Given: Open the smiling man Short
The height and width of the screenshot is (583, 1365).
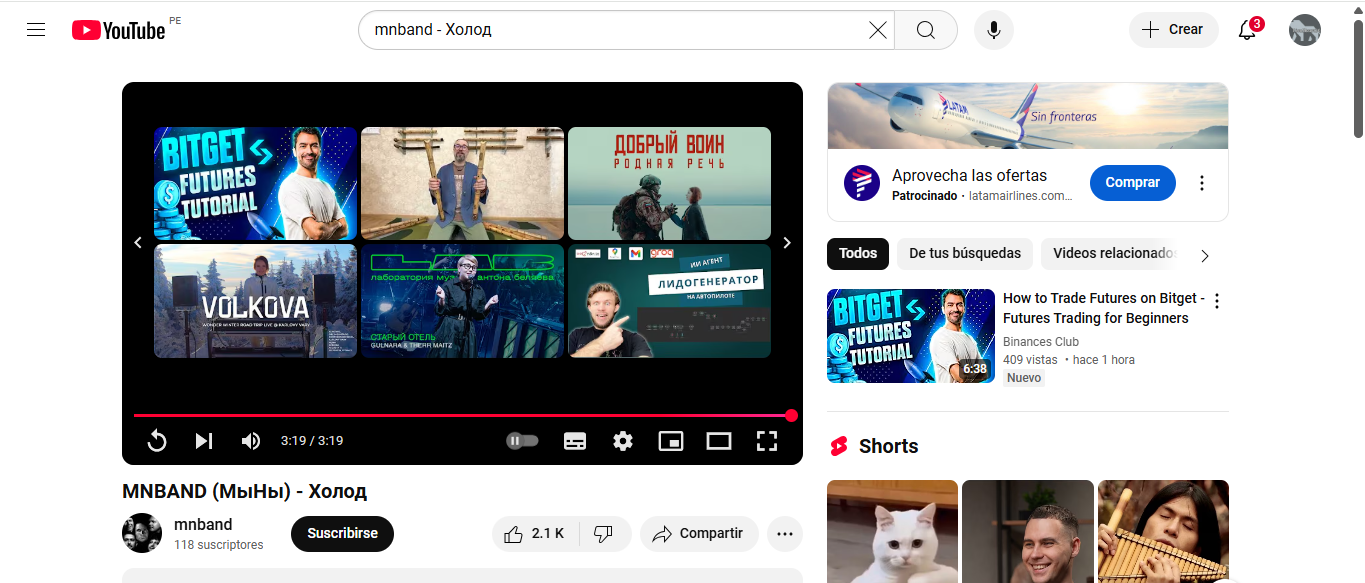Looking at the screenshot, I should point(1027,531).
